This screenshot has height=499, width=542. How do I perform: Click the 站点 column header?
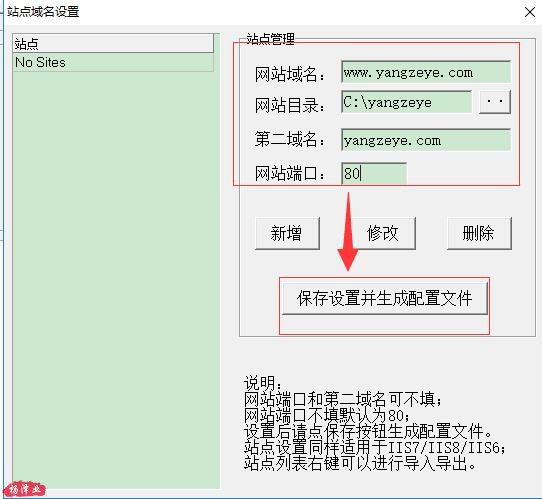pyautogui.click(x=113, y=44)
